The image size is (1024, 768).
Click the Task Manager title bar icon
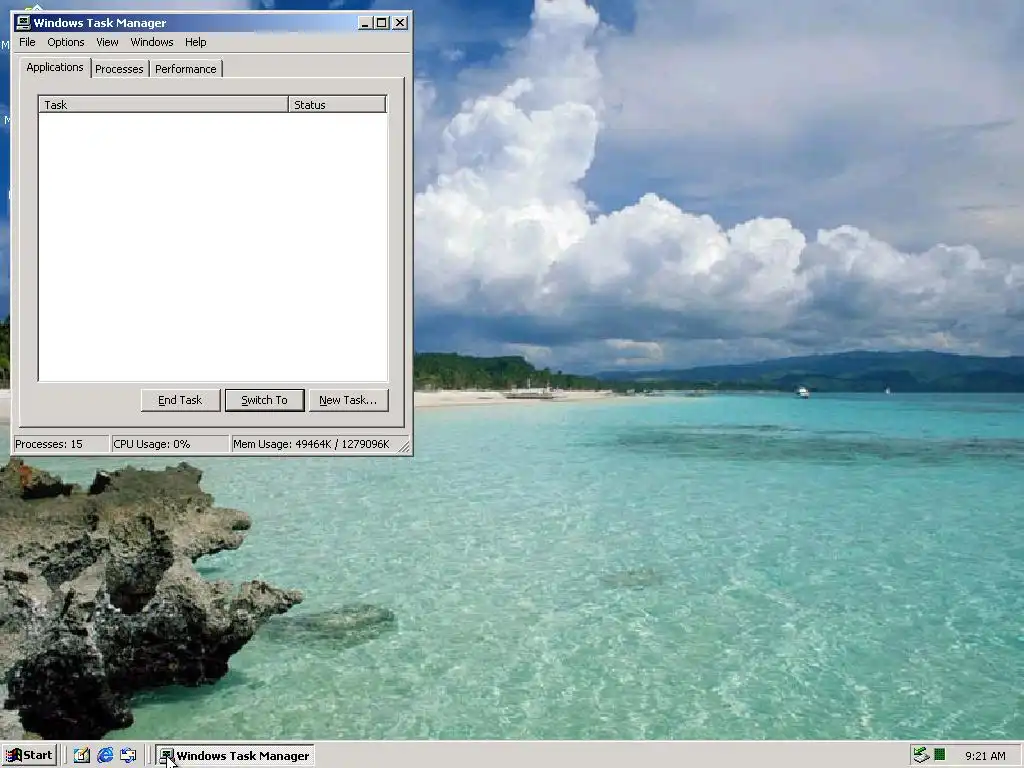pos(23,23)
